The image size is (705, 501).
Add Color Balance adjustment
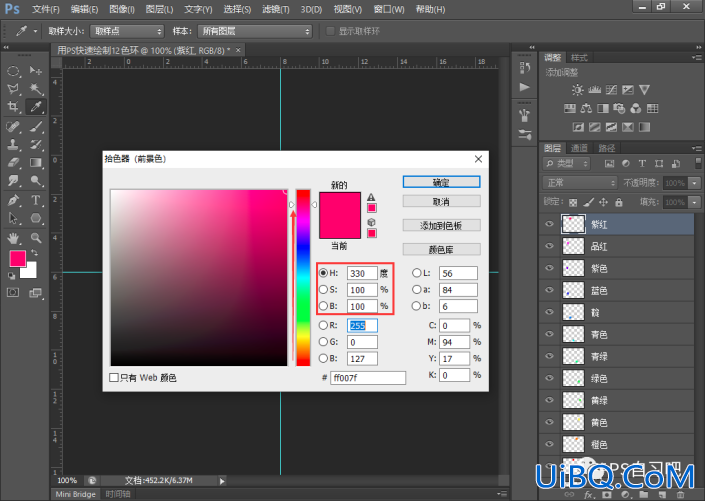pos(586,108)
